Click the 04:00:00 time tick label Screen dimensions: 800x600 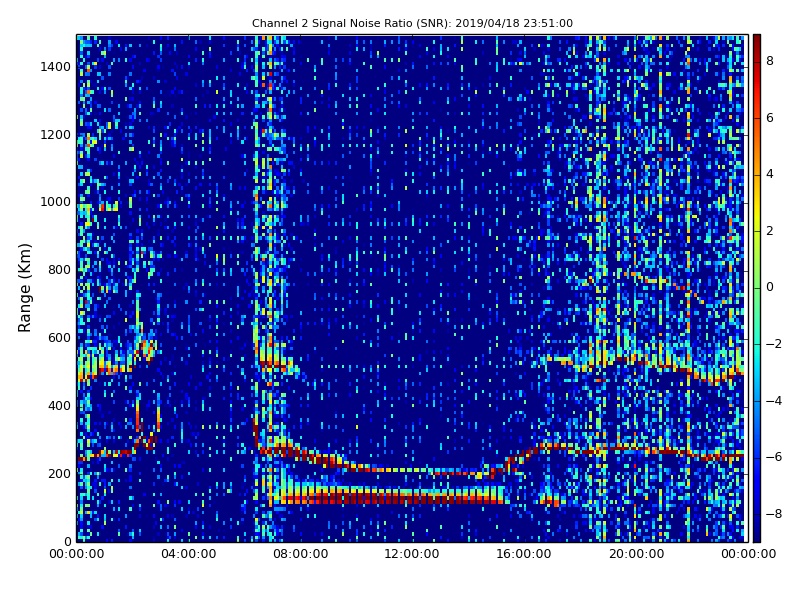point(189,554)
